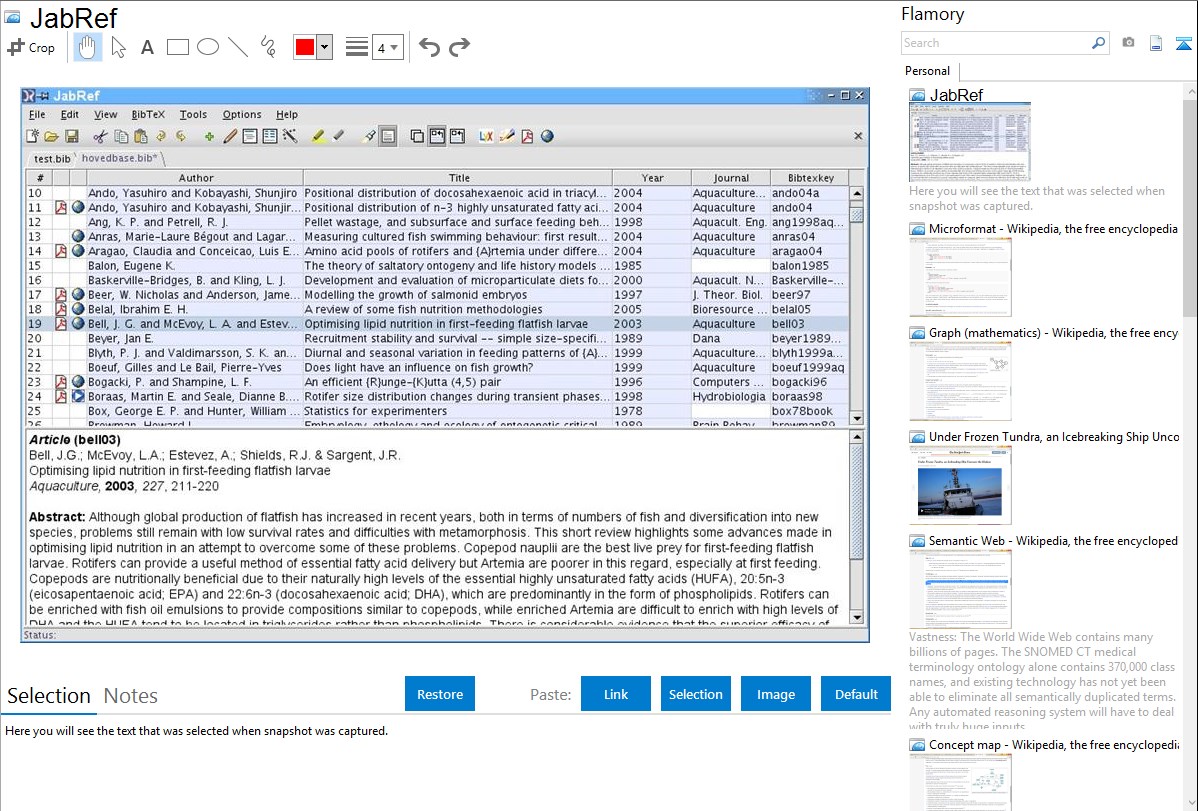This screenshot has width=1198, height=811.
Task: Open the Personal tab in Flamory
Action: click(928, 71)
